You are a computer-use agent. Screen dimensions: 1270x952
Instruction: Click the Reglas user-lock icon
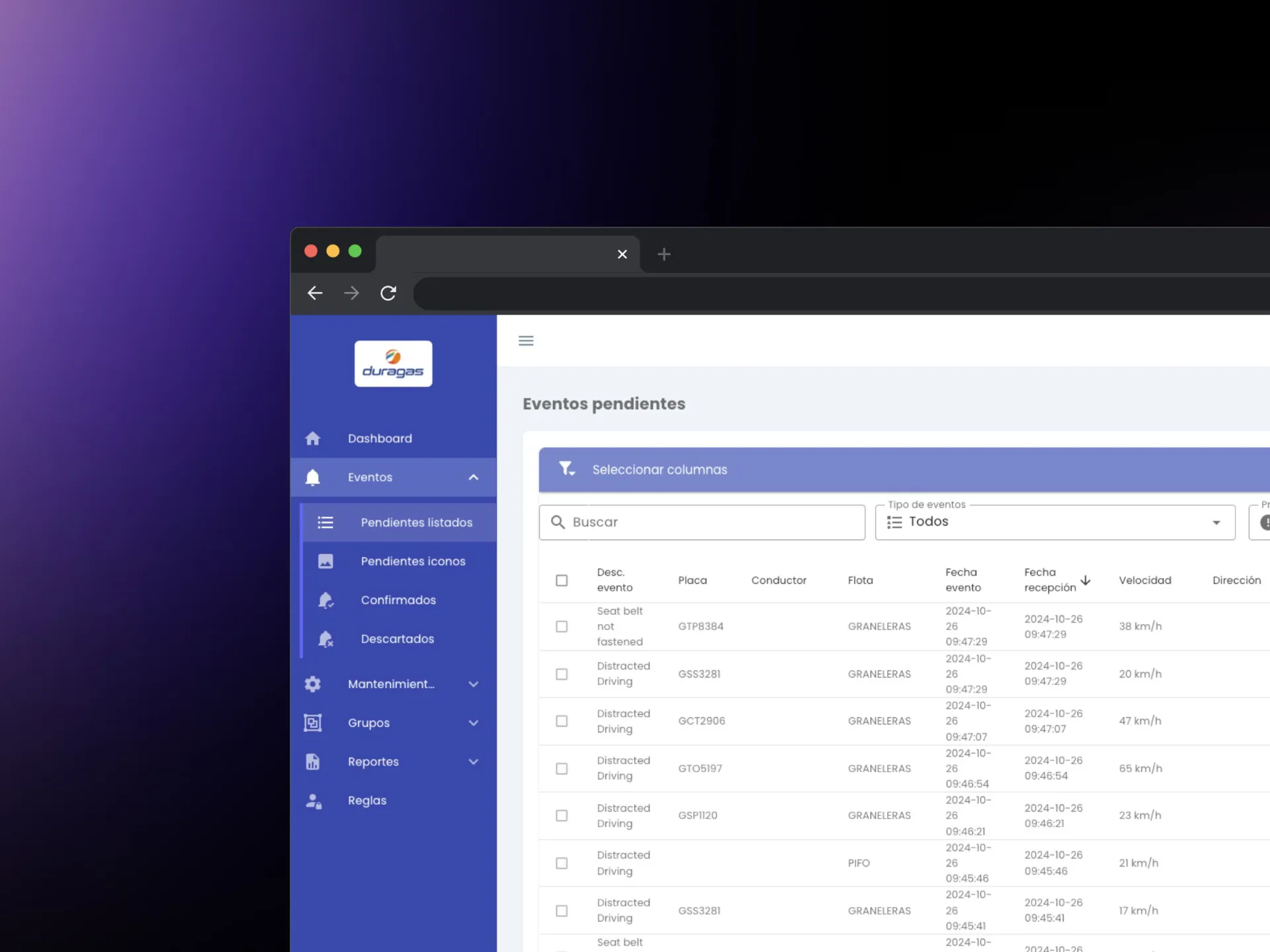(312, 801)
